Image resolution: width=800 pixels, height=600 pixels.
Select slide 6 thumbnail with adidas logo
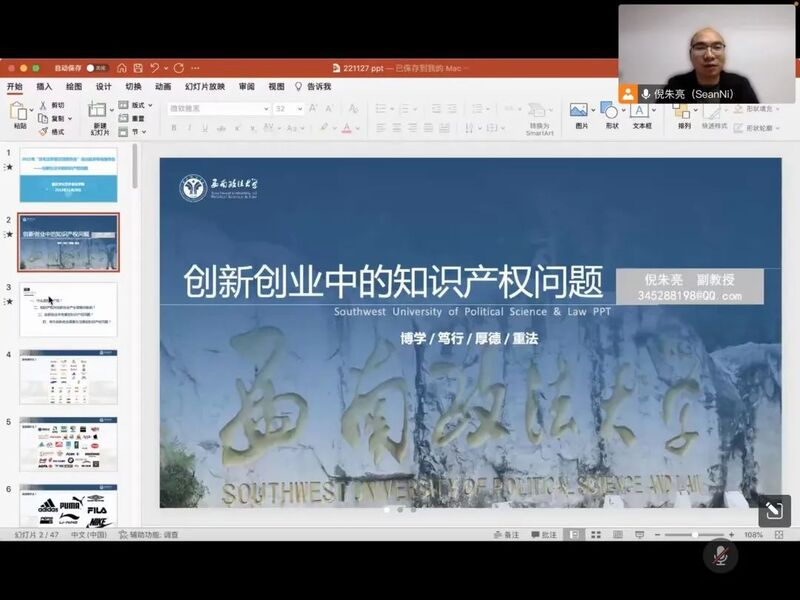click(68, 506)
